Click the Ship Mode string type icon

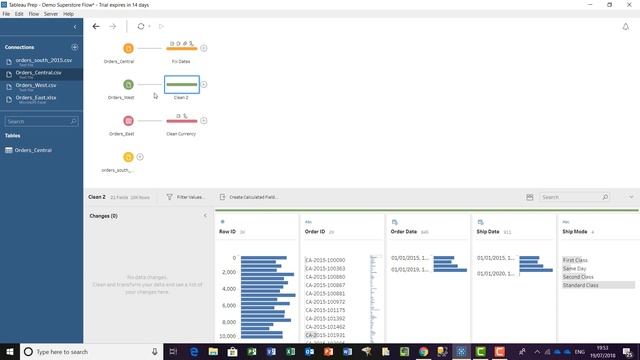566,222
